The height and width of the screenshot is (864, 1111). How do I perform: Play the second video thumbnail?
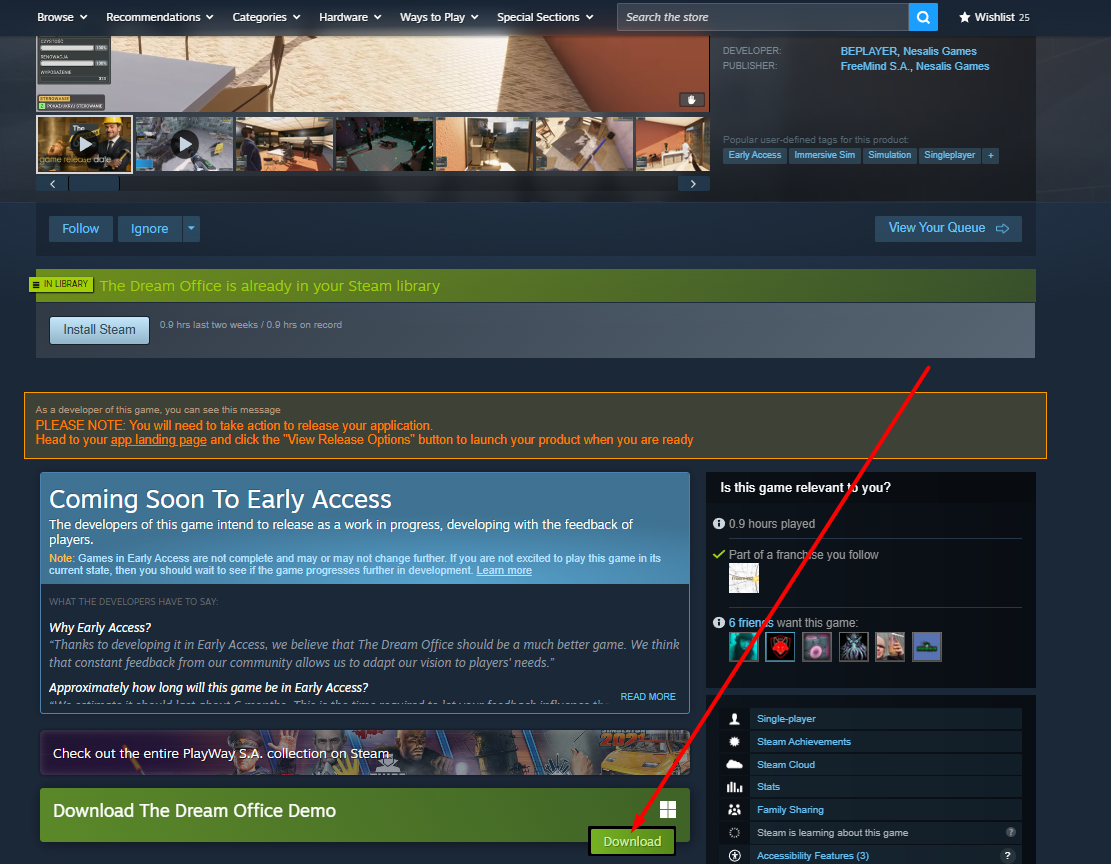click(x=184, y=145)
